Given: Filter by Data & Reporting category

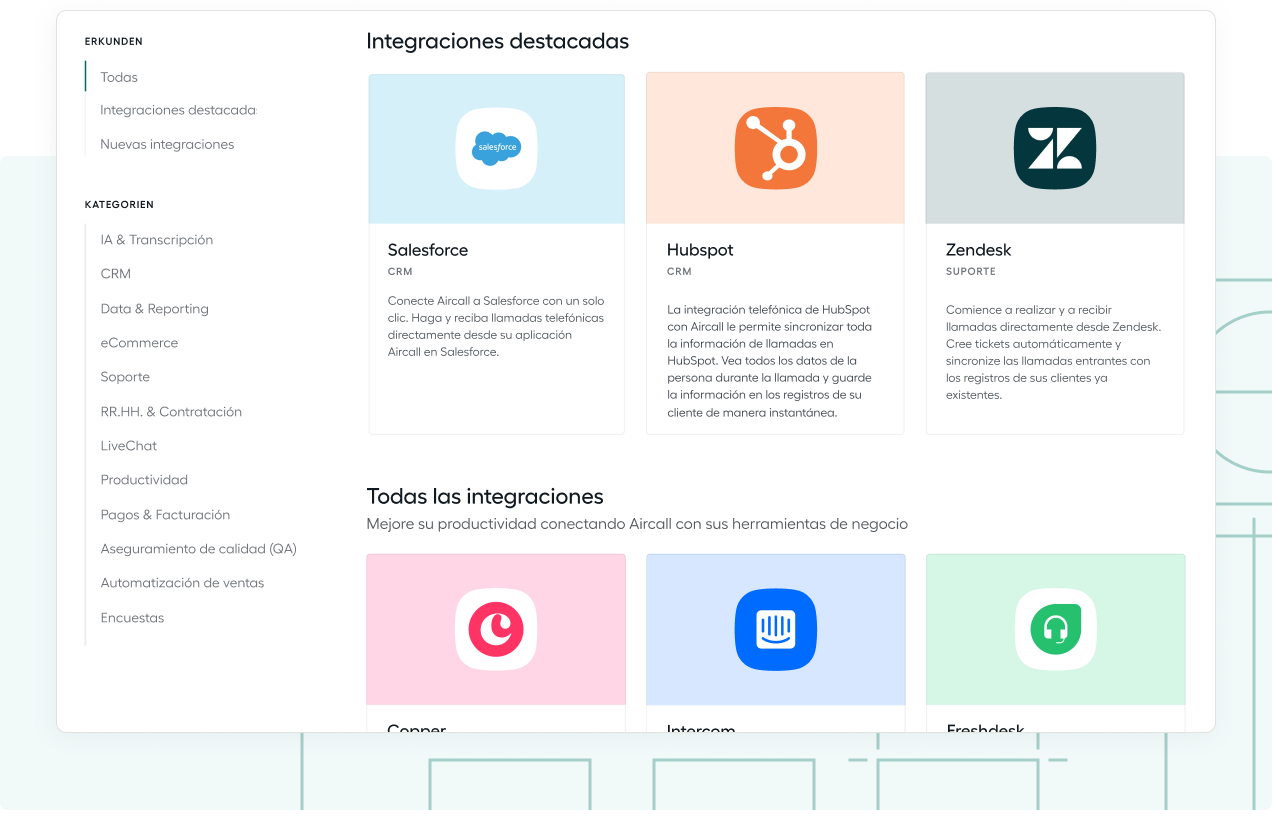Looking at the screenshot, I should [155, 309].
